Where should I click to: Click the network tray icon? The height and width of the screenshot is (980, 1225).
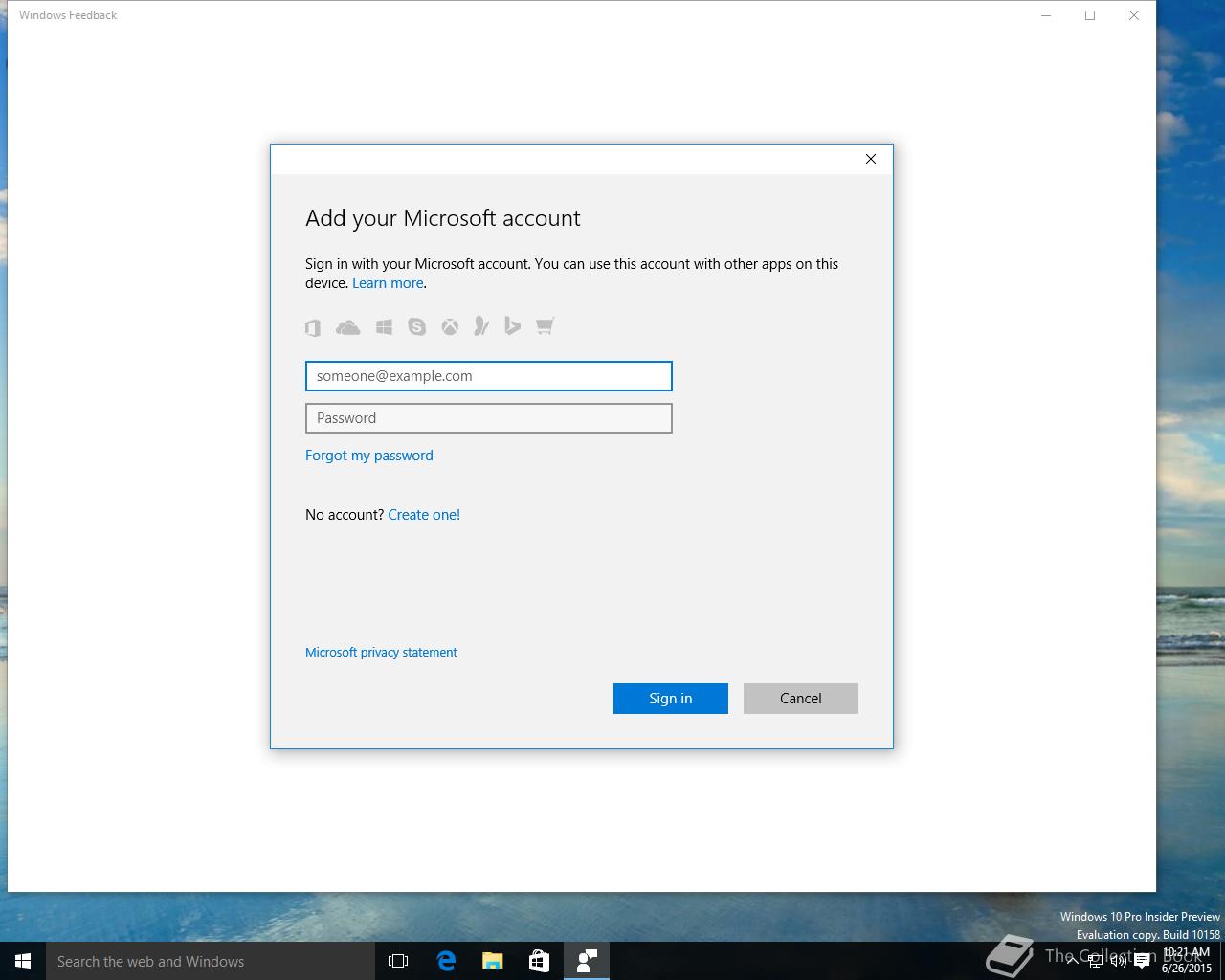(1096, 962)
